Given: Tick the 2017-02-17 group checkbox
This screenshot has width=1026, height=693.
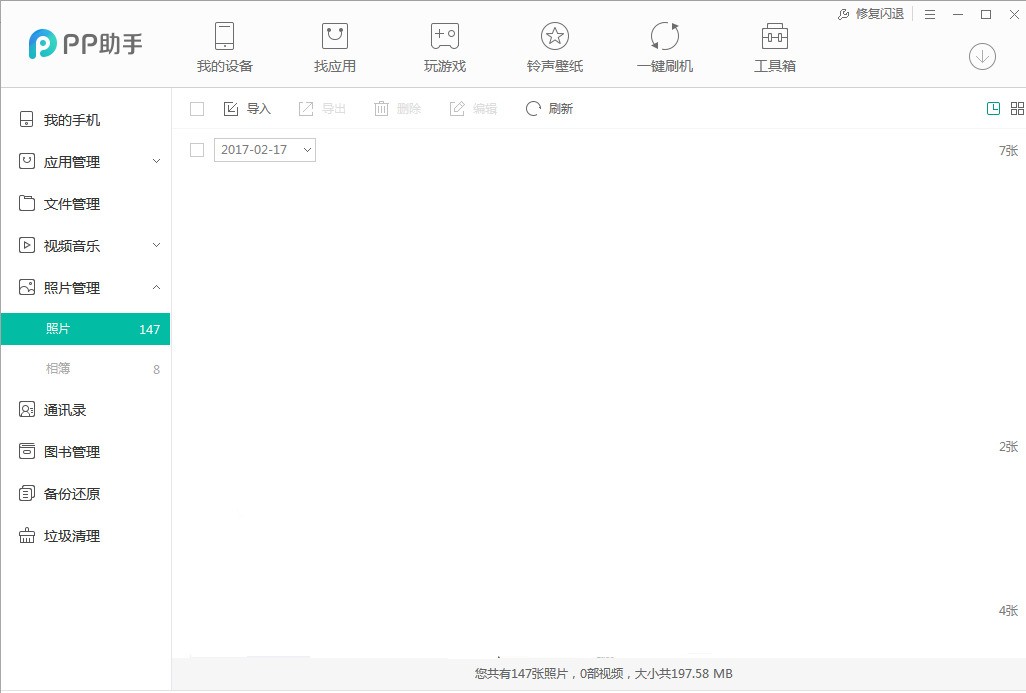Looking at the screenshot, I should click(197, 150).
